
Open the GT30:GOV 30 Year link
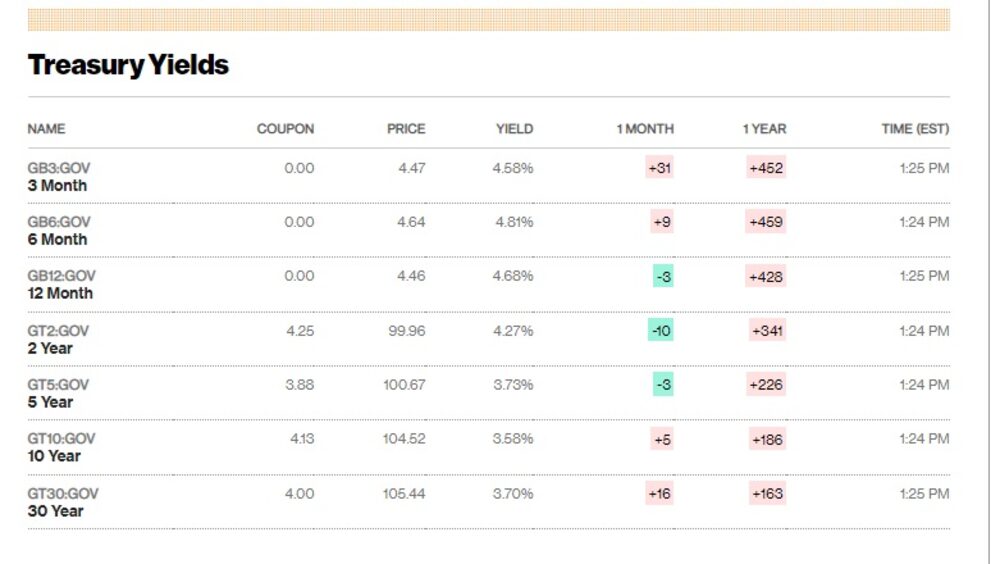[63, 502]
